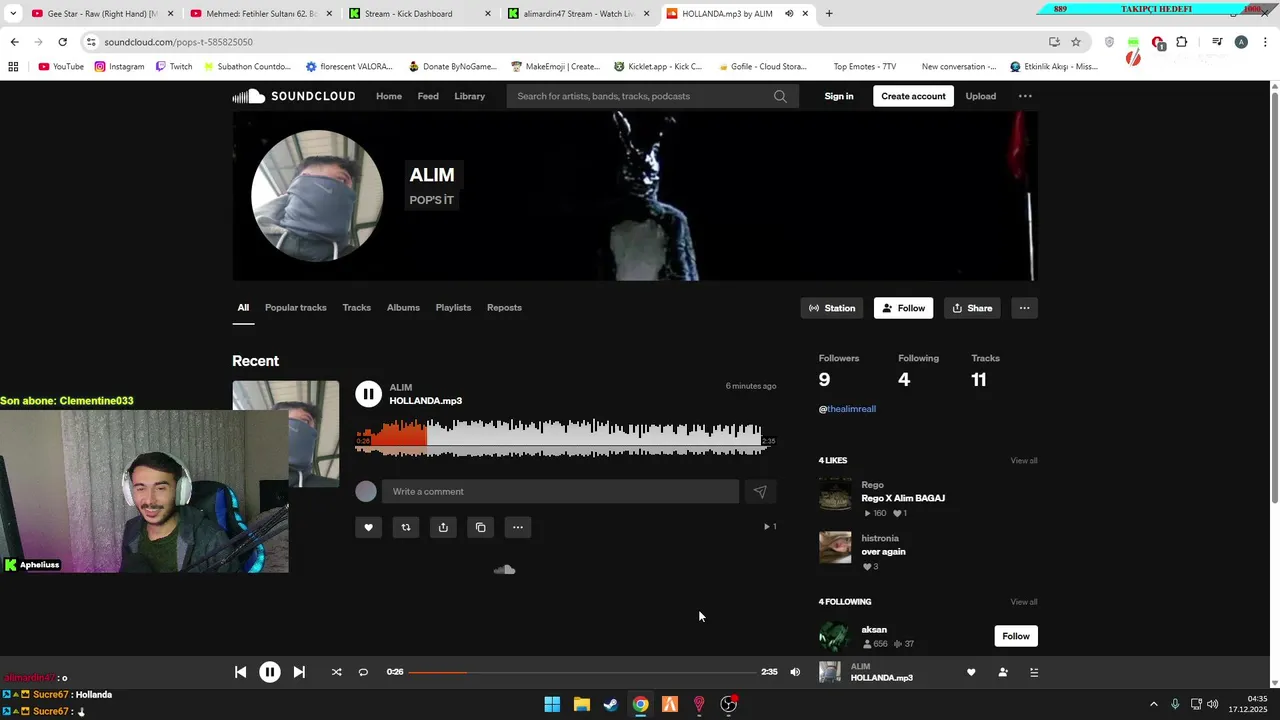
Task: Open the next-up queue icon in player bar
Action: pos(1034,672)
